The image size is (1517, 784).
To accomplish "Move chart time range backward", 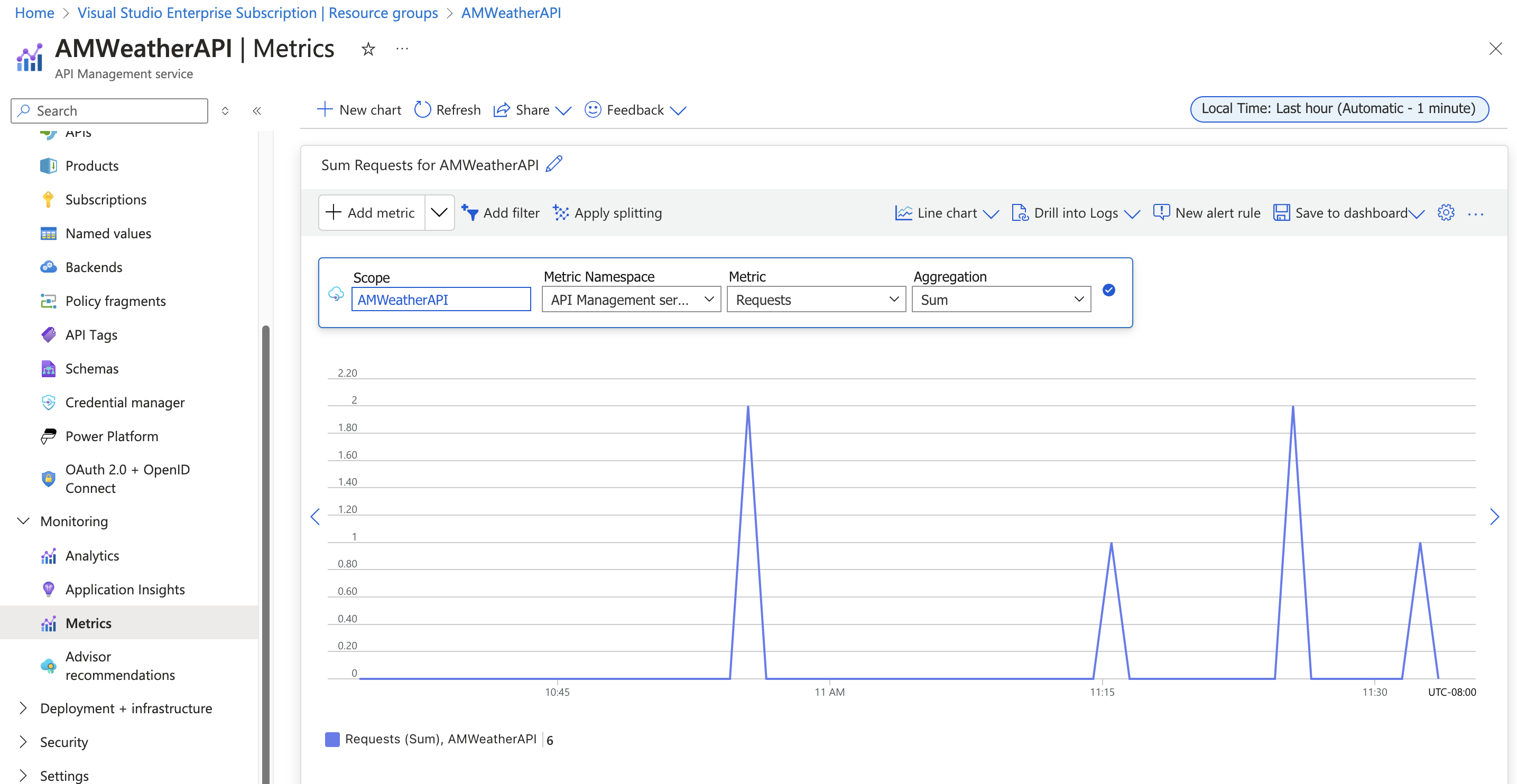I will coord(315,517).
